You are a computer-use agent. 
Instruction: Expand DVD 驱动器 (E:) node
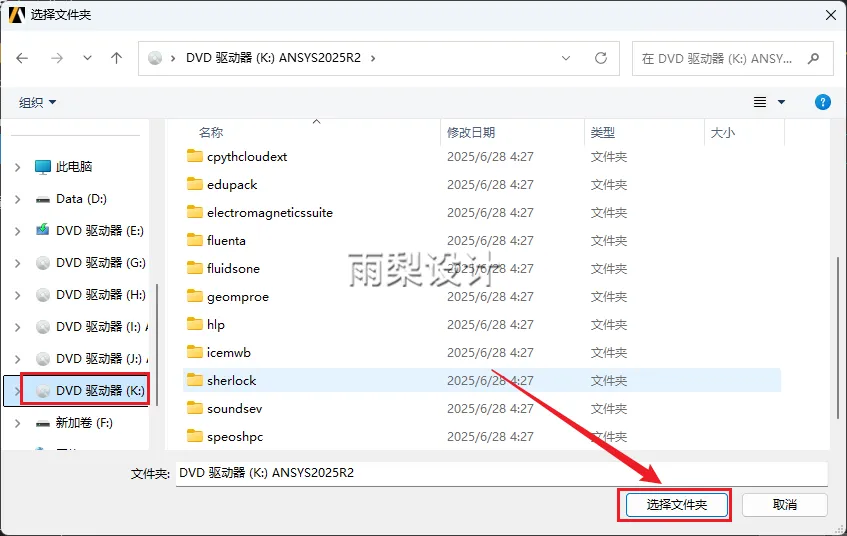17,231
